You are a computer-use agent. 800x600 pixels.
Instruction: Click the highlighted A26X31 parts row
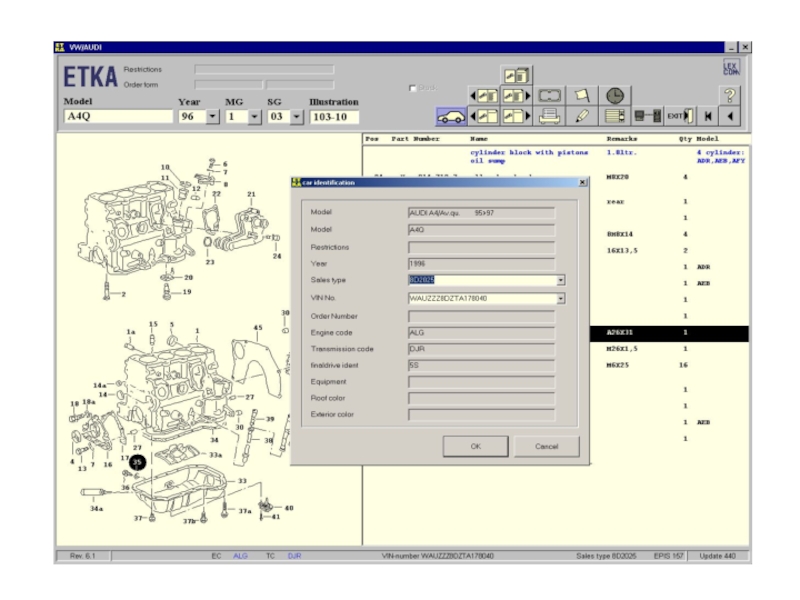coord(669,333)
